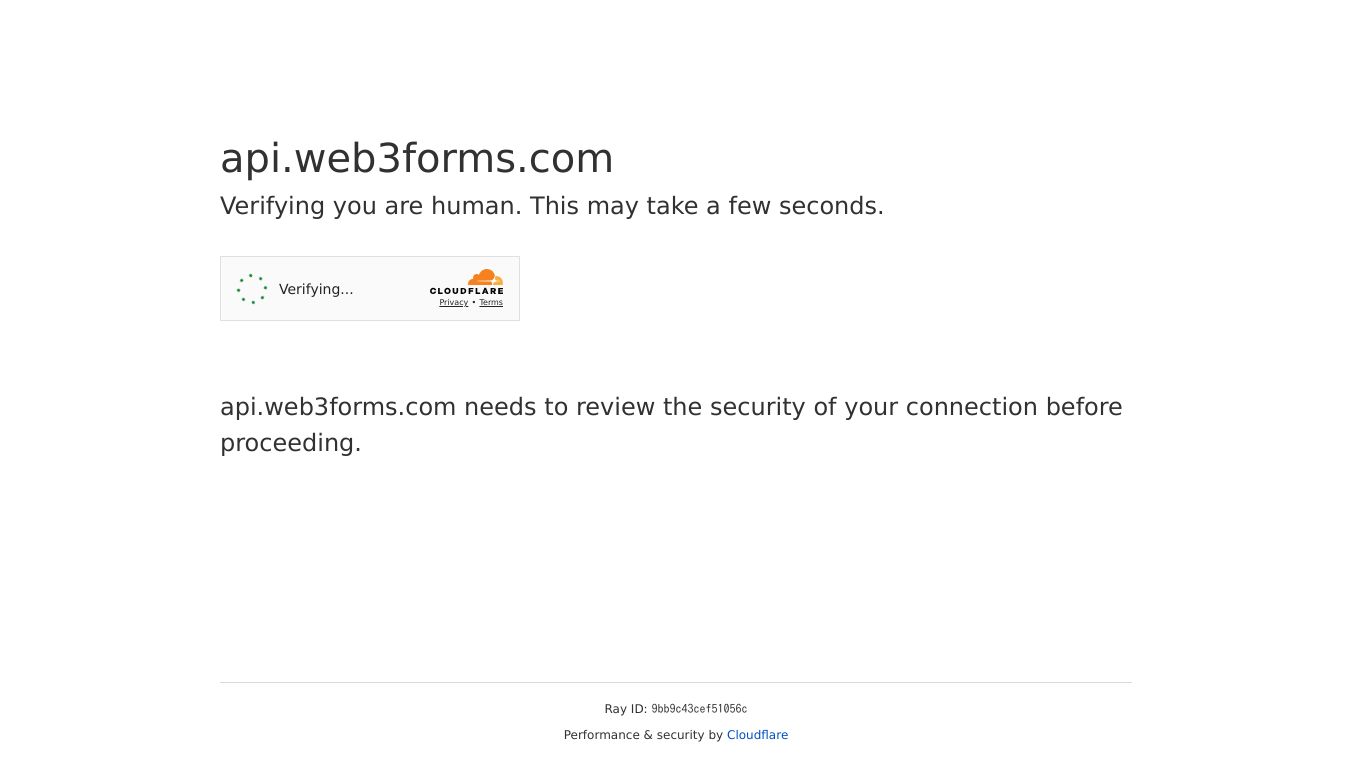
Task: Click the "Performance & security by" footer text
Action: [x=643, y=735]
